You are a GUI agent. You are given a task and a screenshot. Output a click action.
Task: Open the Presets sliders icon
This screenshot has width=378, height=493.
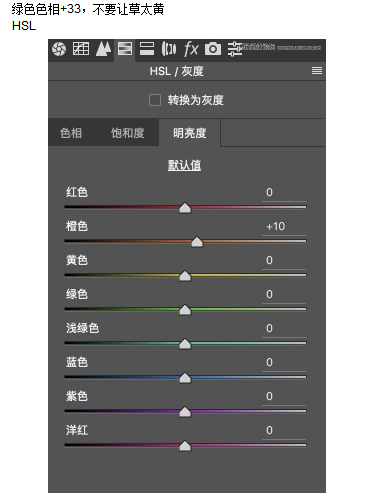coord(235,49)
